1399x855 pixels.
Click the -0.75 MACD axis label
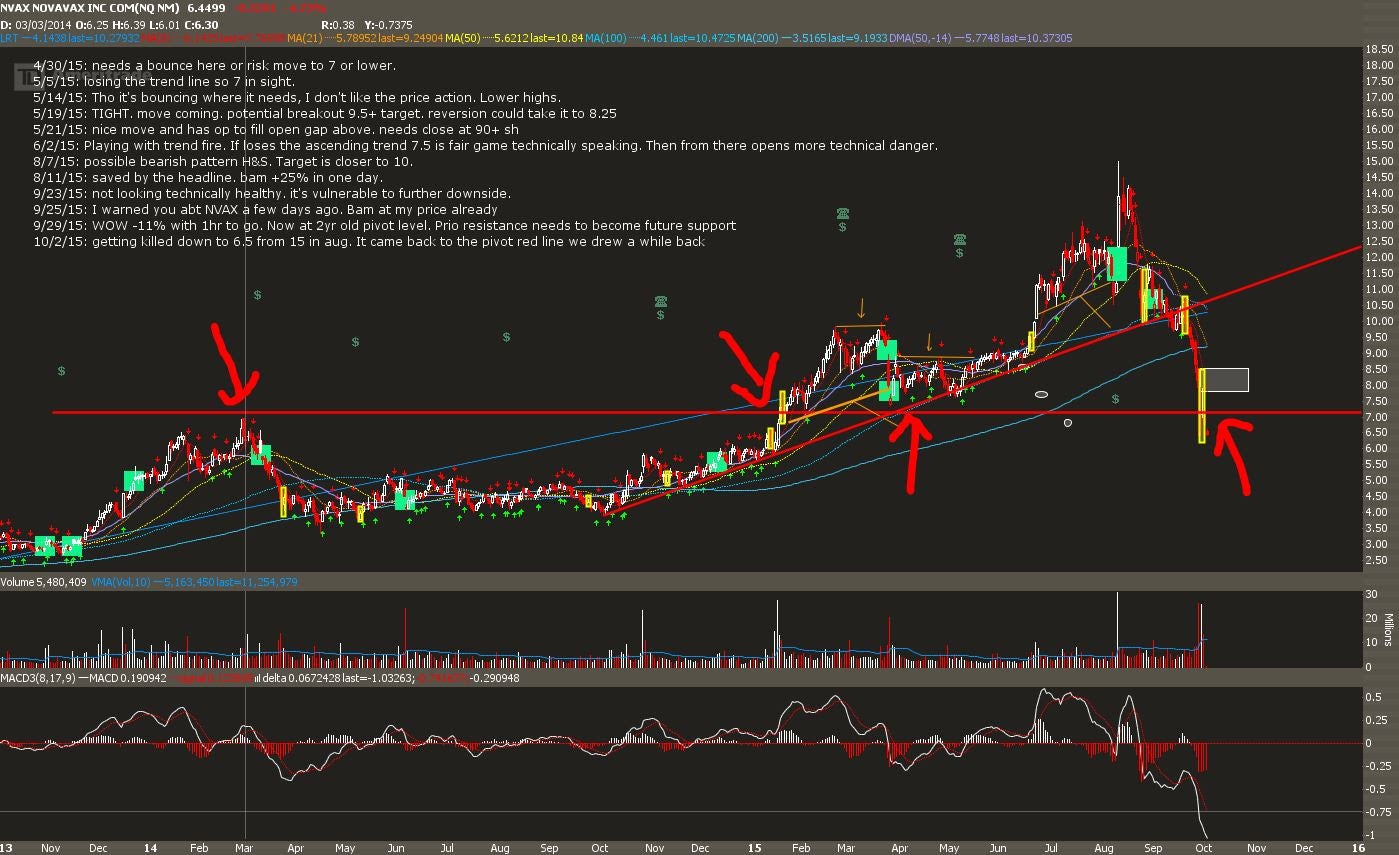tap(1378, 811)
